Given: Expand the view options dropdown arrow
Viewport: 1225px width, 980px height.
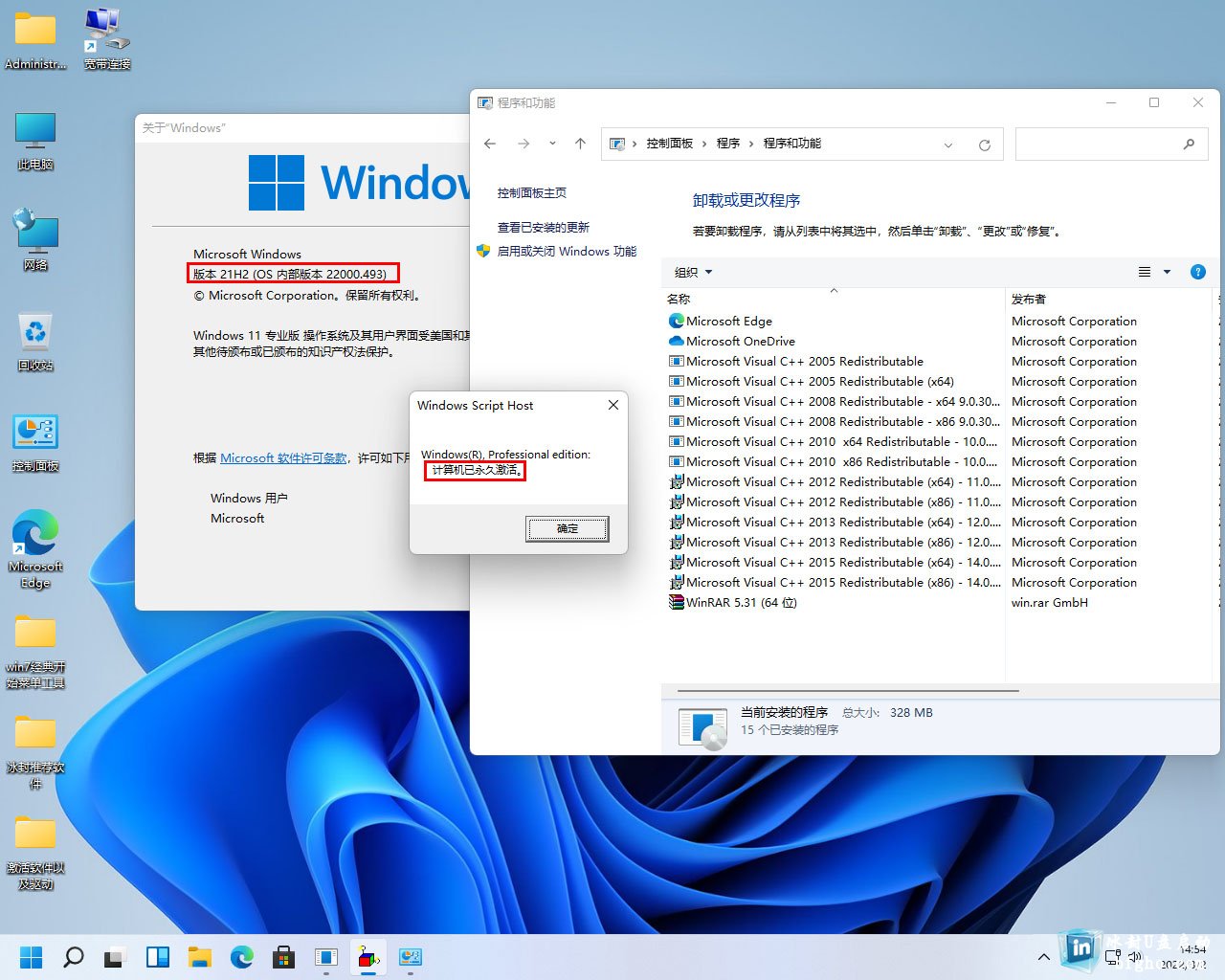Looking at the screenshot, I should [x=1167, y=272].
